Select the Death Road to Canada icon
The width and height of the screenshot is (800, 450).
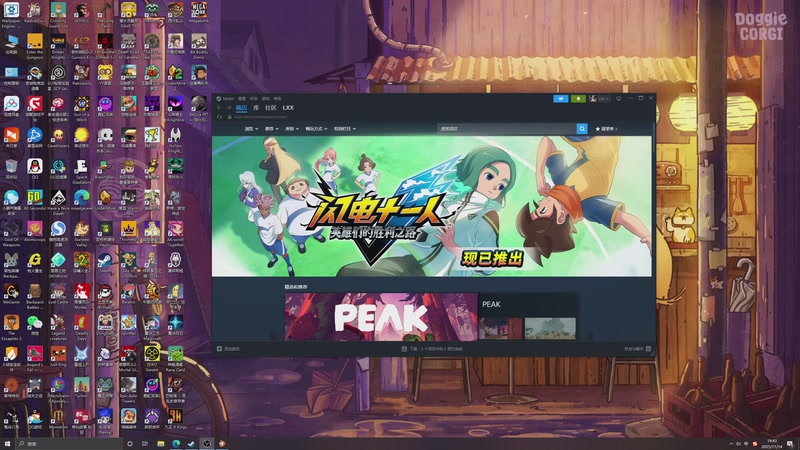129,47
